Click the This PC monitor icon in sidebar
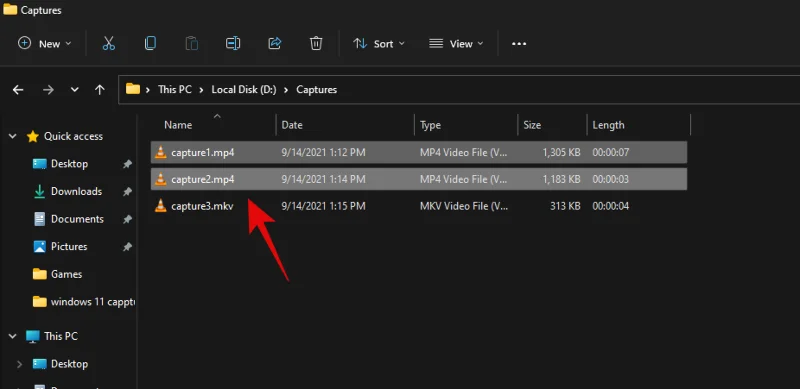The height and width of the screenshot is (389, 800). [x=33, y=336]
